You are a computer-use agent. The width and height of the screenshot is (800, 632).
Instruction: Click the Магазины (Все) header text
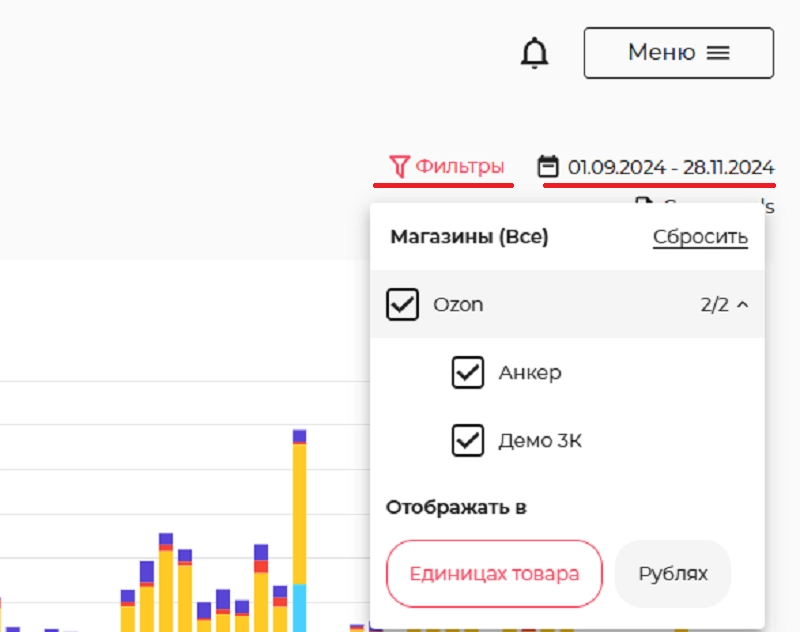469,237
